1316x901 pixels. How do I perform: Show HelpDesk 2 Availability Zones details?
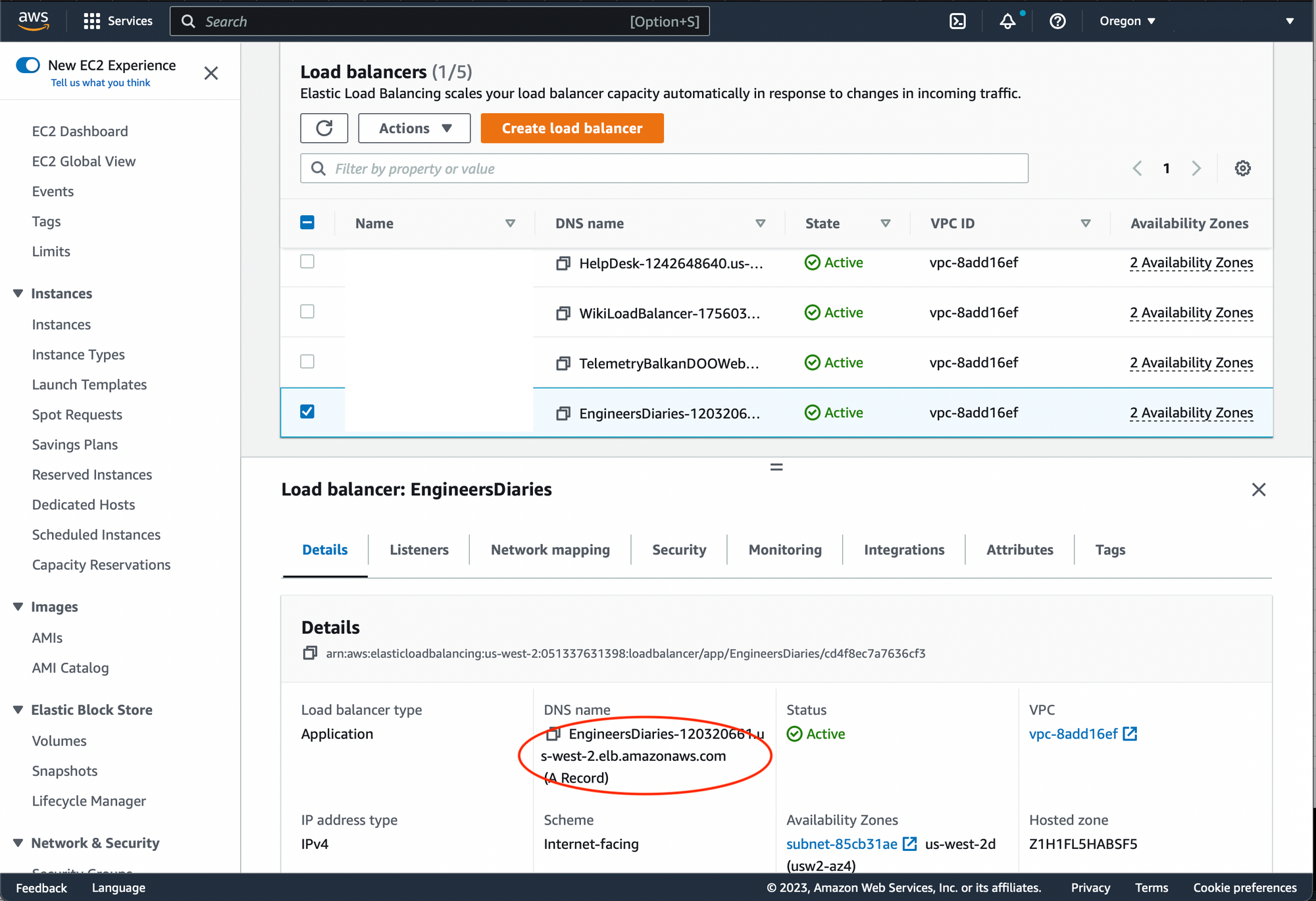pyautogui.click(x=1191, y=263)
